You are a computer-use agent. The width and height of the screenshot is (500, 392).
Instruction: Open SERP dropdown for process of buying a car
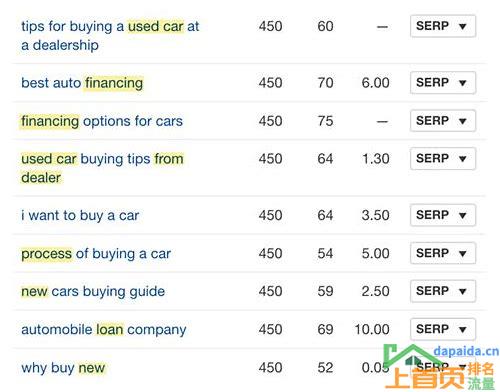[x=443, y=253]
